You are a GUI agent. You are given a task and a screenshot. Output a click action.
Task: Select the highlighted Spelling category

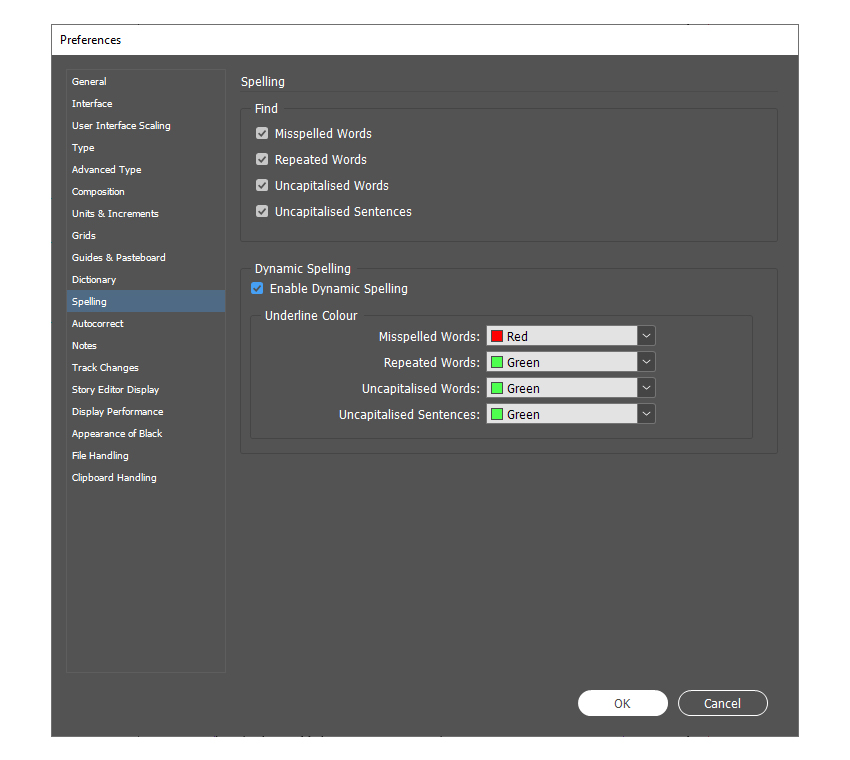[x=146, y=301]
